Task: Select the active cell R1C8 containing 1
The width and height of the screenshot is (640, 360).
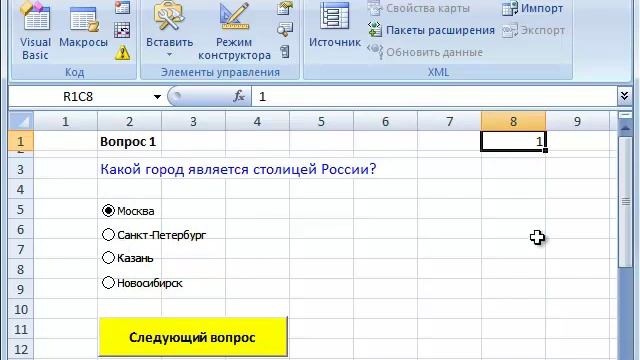Action: (x=513, y=141)
